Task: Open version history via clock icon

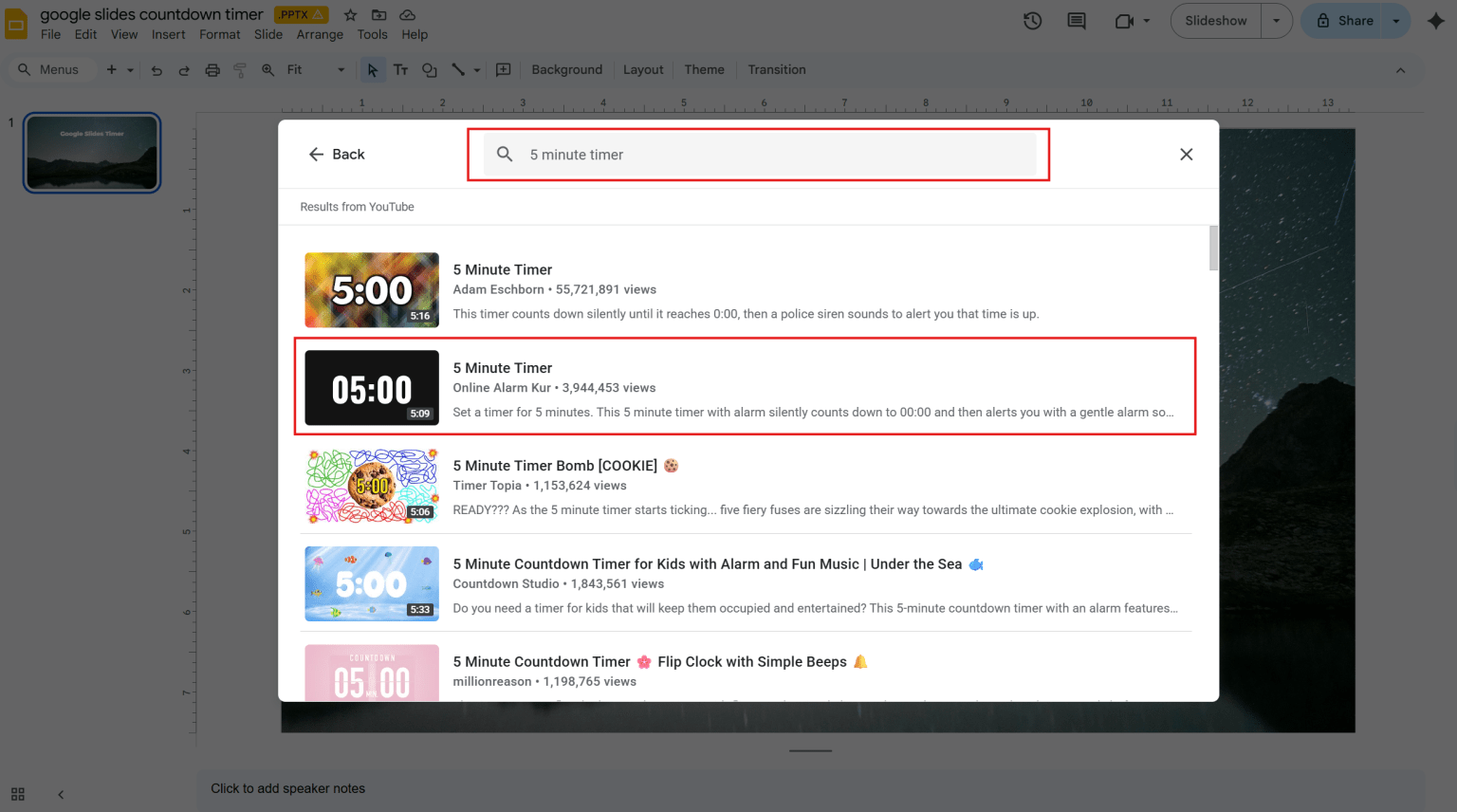Action: 1032,20
